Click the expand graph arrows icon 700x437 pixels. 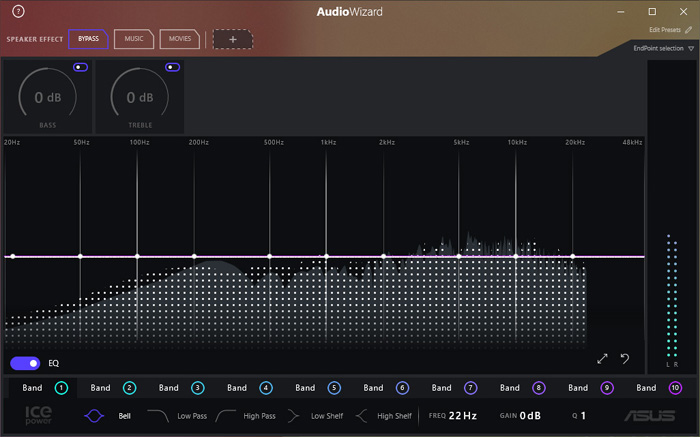click(602, 358)
